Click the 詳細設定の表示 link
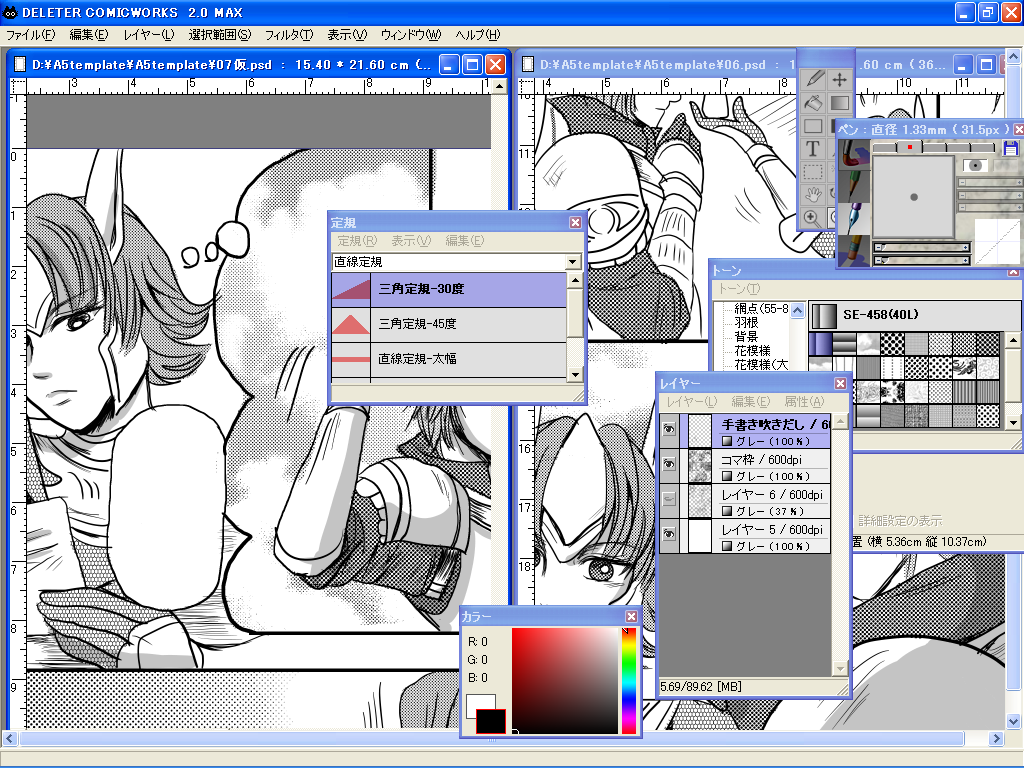Image resolution: width=1024 pixels, height=768 pixels. point(900,520)
